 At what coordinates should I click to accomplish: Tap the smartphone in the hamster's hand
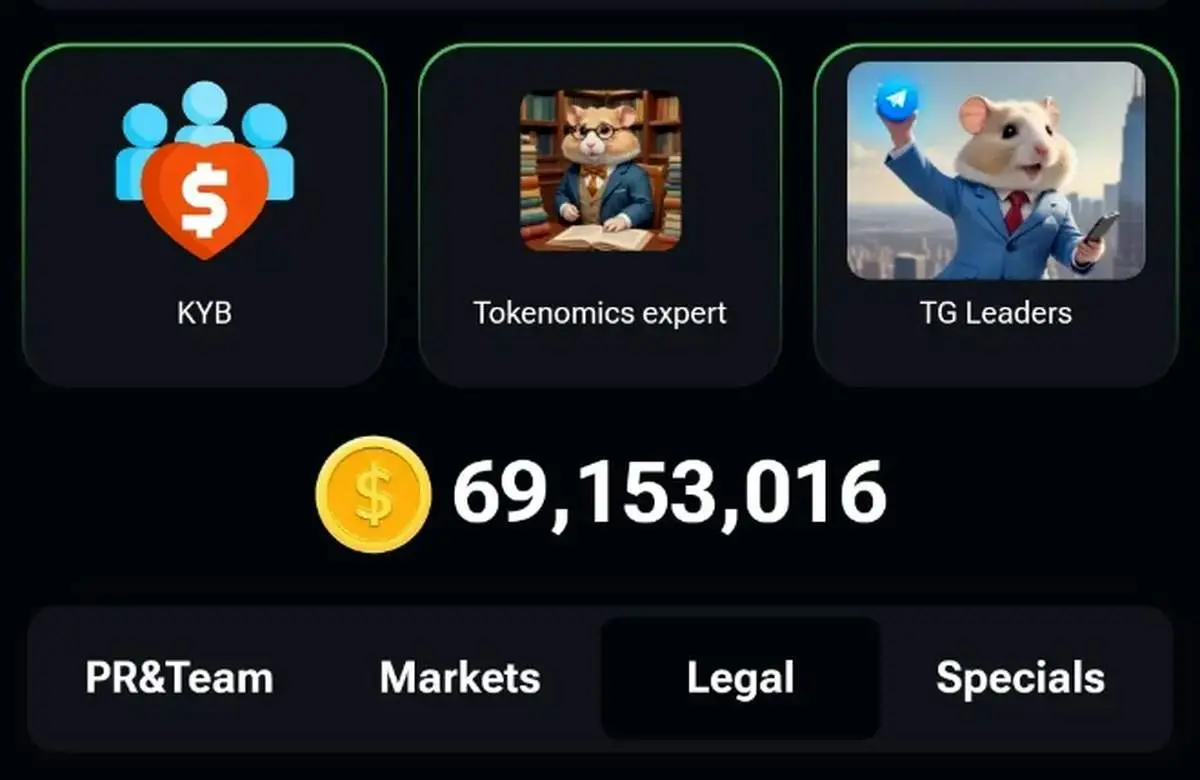tap(1098, 231)
